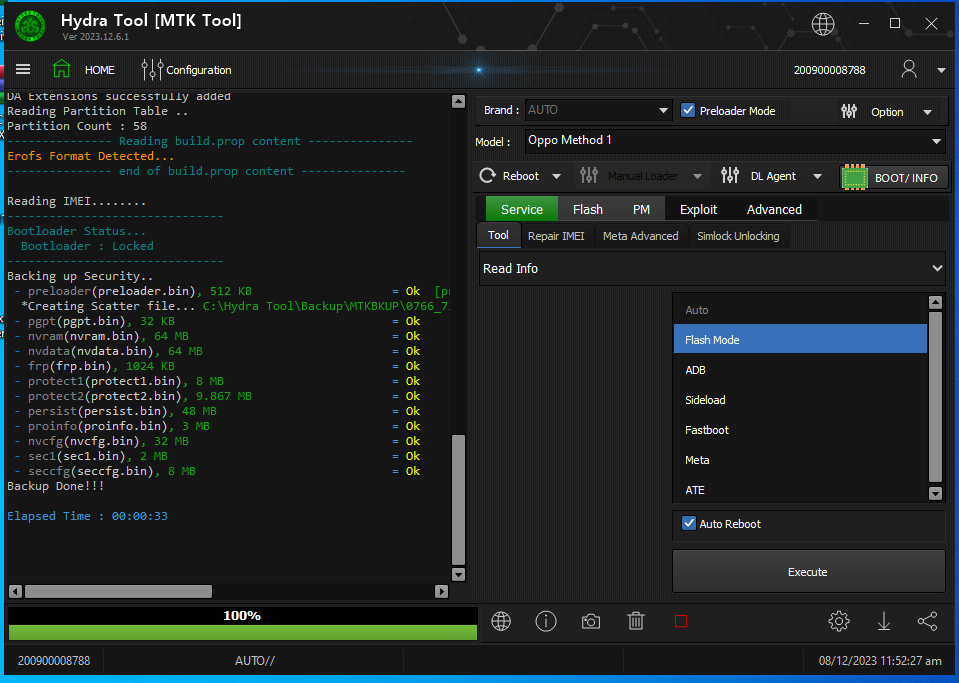959x683 pixels.
Task: Click the share icon
Action: coord(927,621)
